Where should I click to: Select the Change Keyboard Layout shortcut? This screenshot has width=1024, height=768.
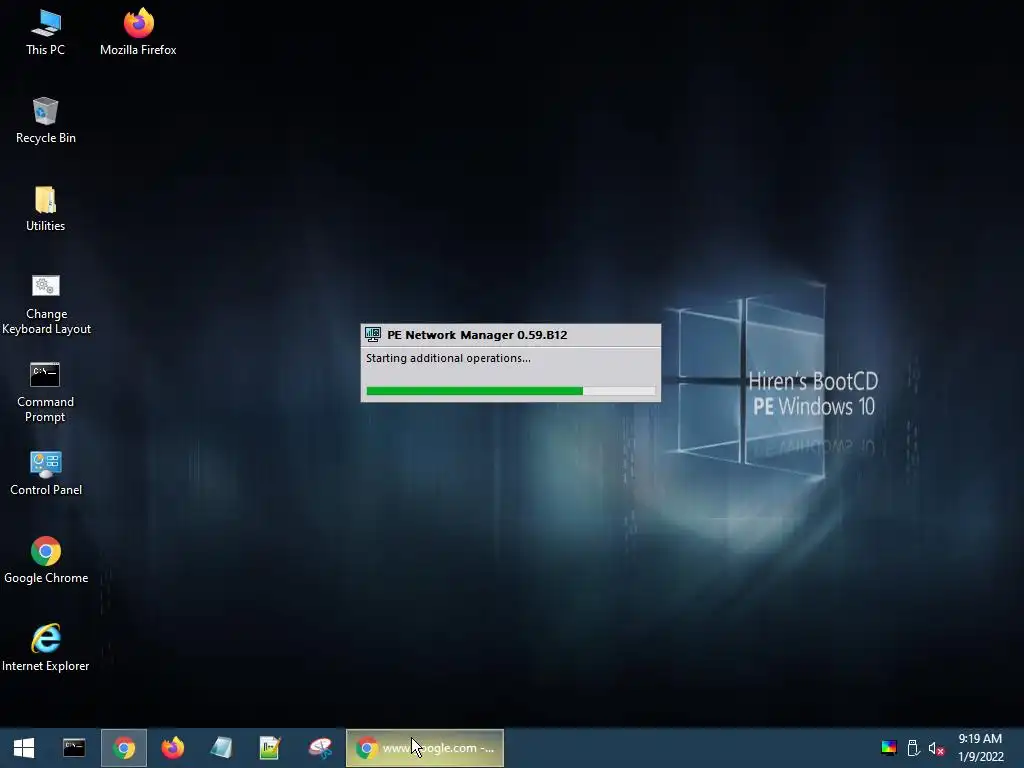click(46, 305)
